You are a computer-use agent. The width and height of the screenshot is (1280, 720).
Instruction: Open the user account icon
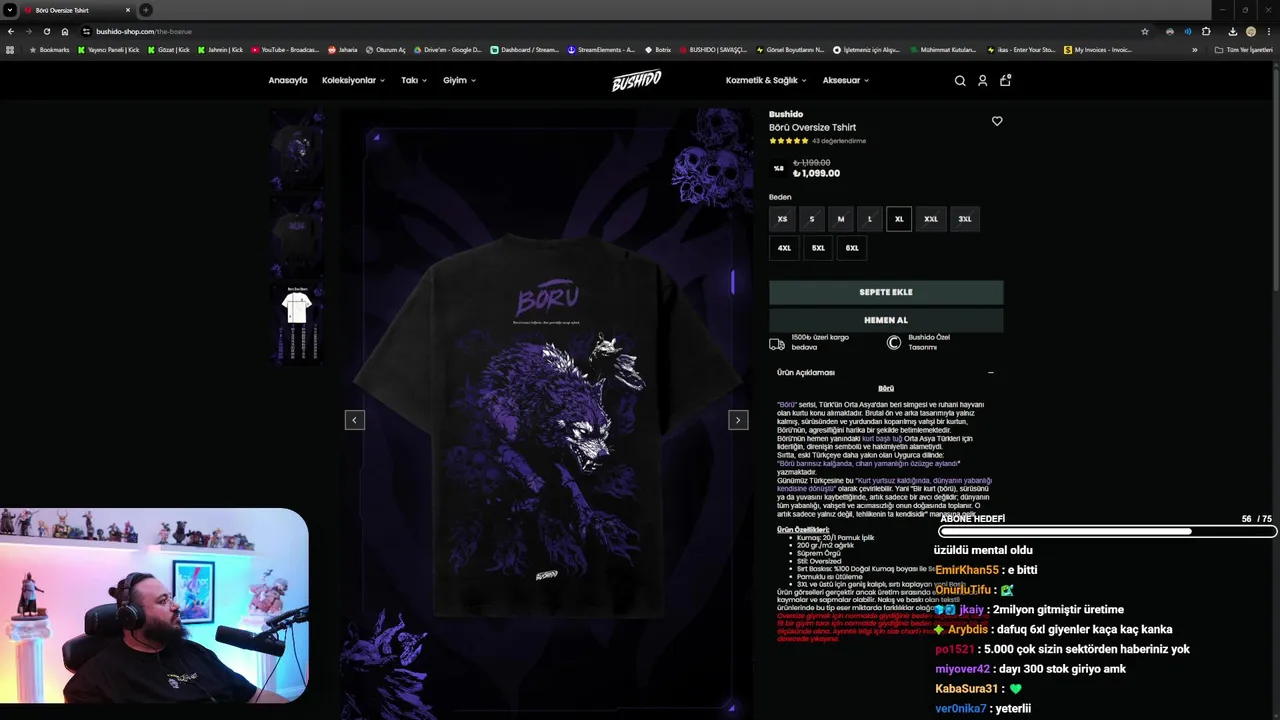[982, 81]
